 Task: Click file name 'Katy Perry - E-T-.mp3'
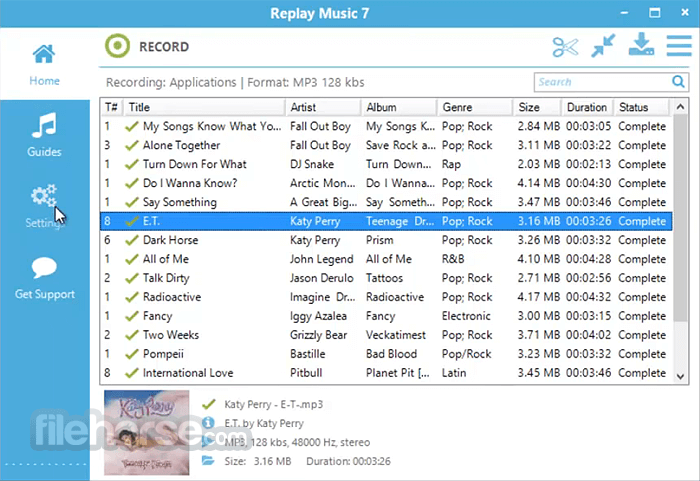(x=273, y=405)
